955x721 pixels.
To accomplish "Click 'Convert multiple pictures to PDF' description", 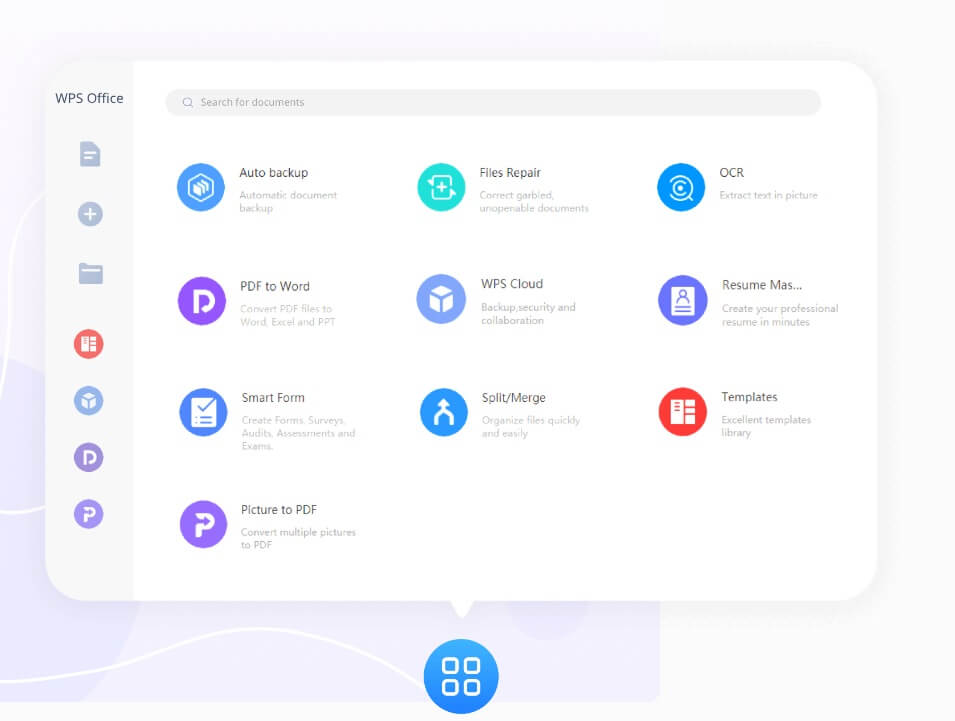I will [x=298, y=538].
